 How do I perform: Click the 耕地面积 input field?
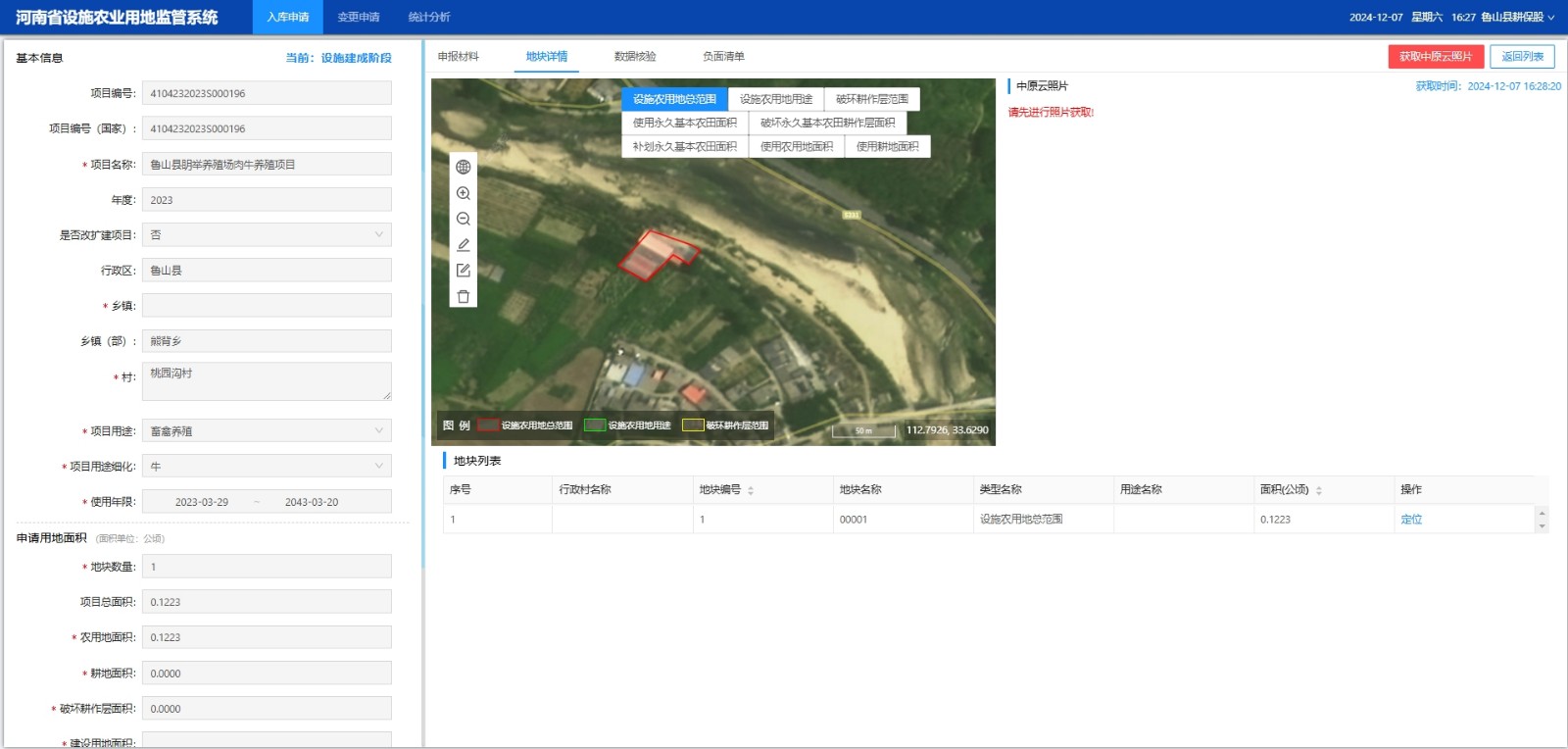pyautogui.click(x=267, y=674)
